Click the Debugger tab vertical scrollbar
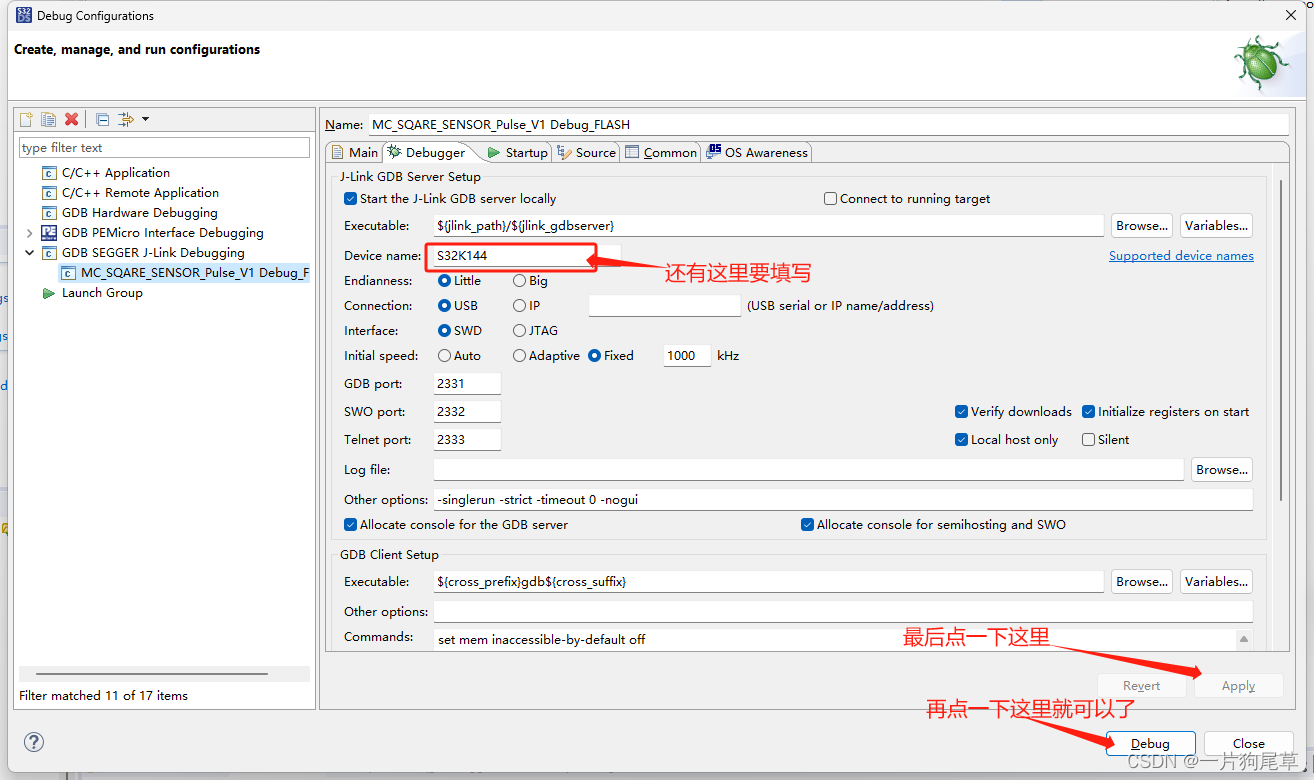This screenshot has height=780, width=1314. pyautogui.click(x=1281, y=340)
